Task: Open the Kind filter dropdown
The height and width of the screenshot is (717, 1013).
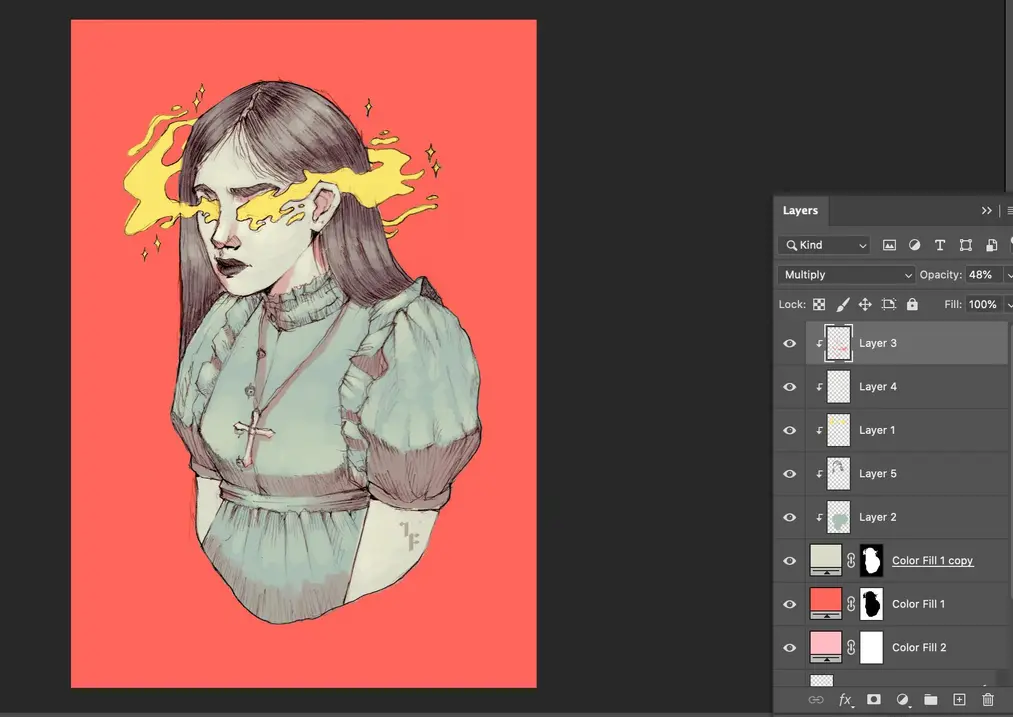Action: (x=823, y=244)
